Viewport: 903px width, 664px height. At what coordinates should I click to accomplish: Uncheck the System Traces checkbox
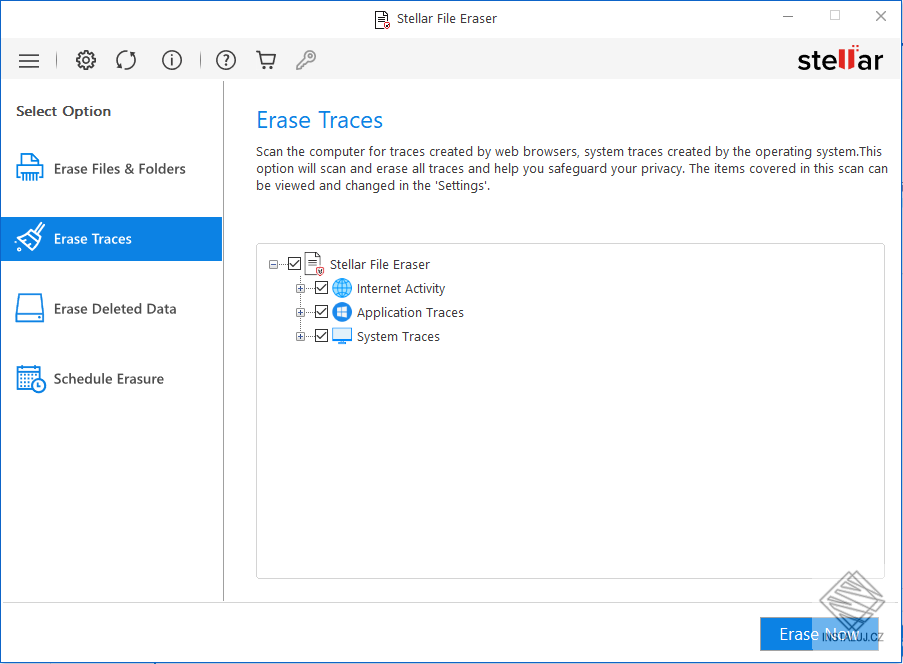coord(321,336)
